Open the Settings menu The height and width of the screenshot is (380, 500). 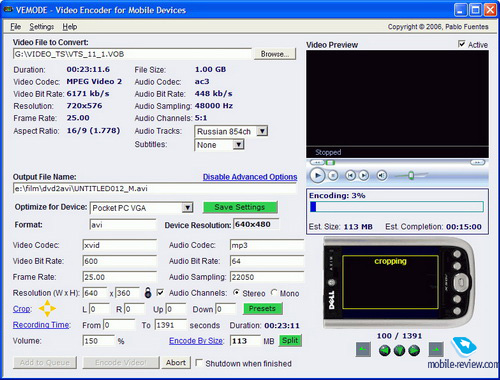click(x=42, y=27)
